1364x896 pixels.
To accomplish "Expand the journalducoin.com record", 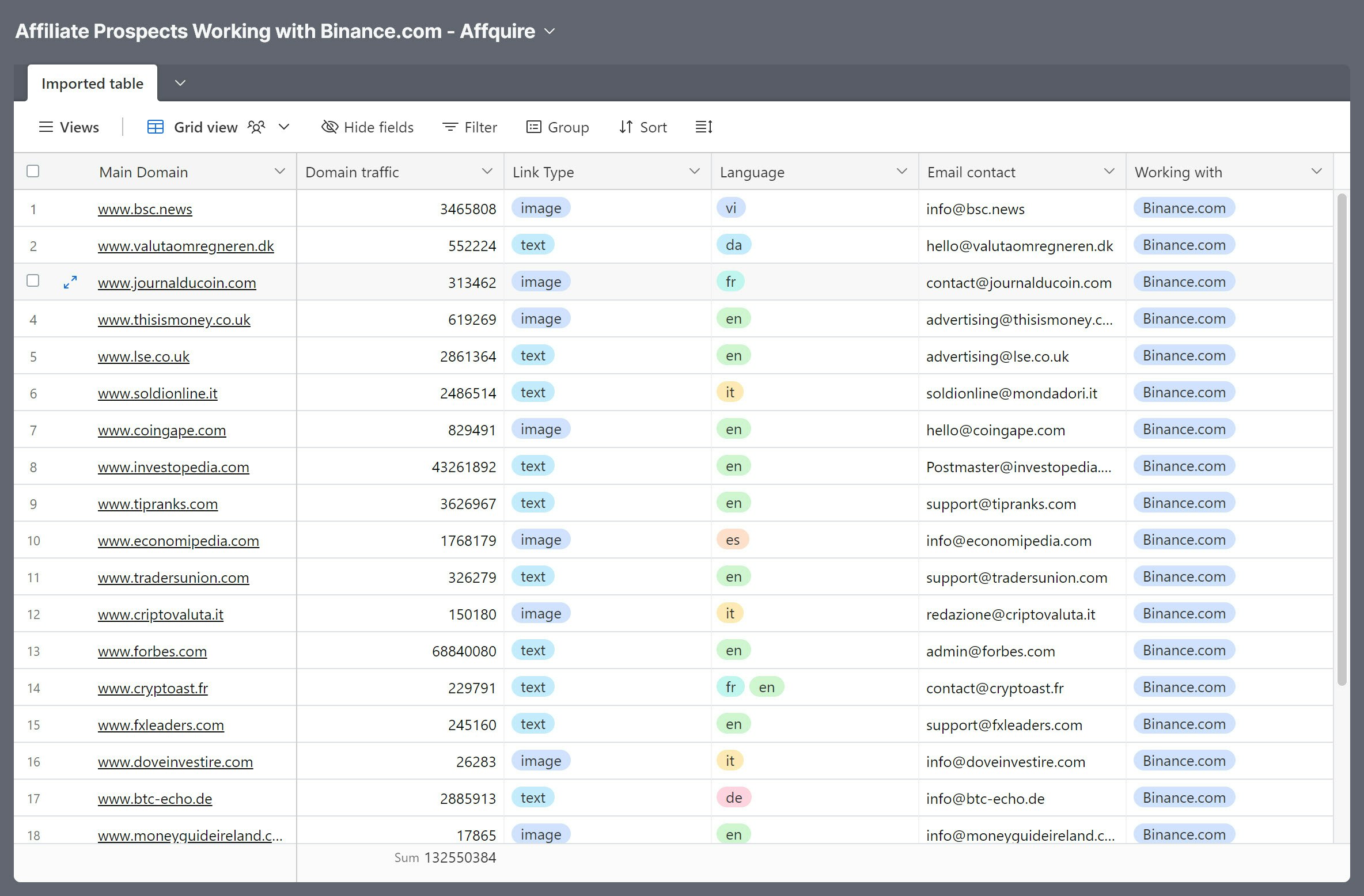I will coord(70,282).
